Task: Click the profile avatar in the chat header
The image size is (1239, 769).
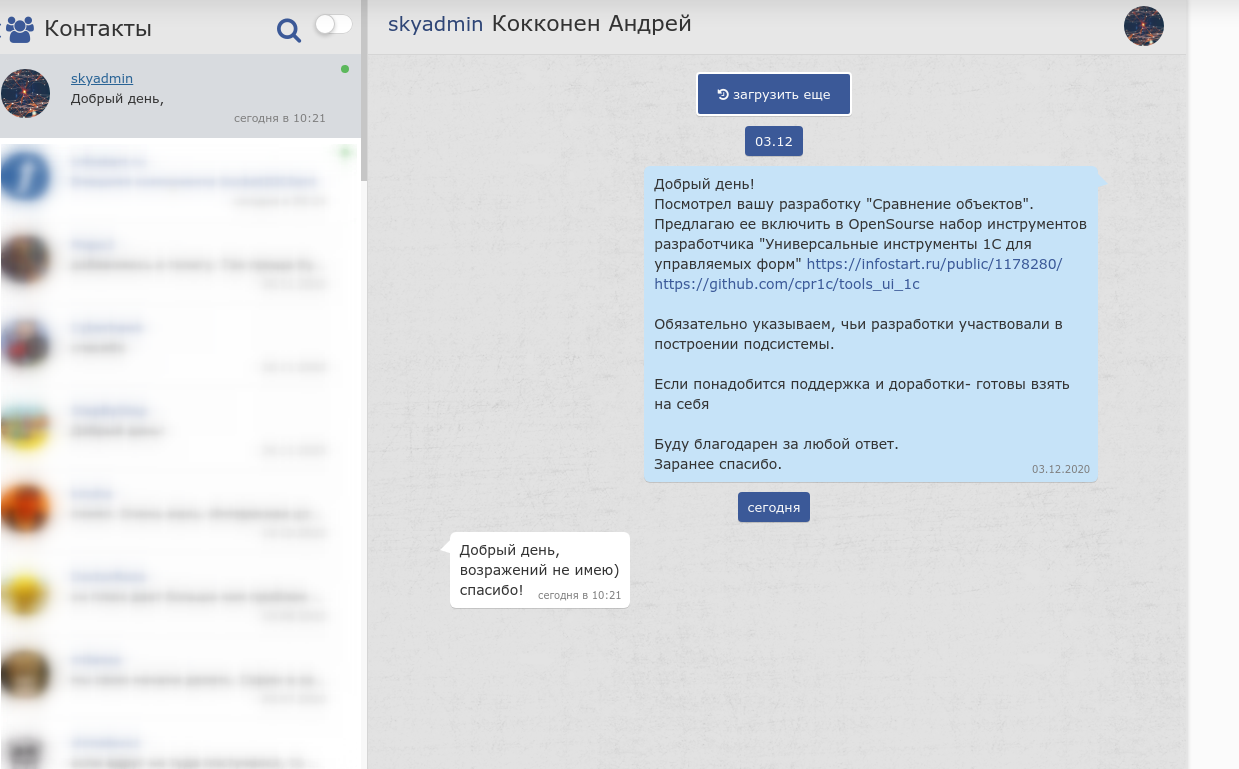Action: click(1143, 26)
